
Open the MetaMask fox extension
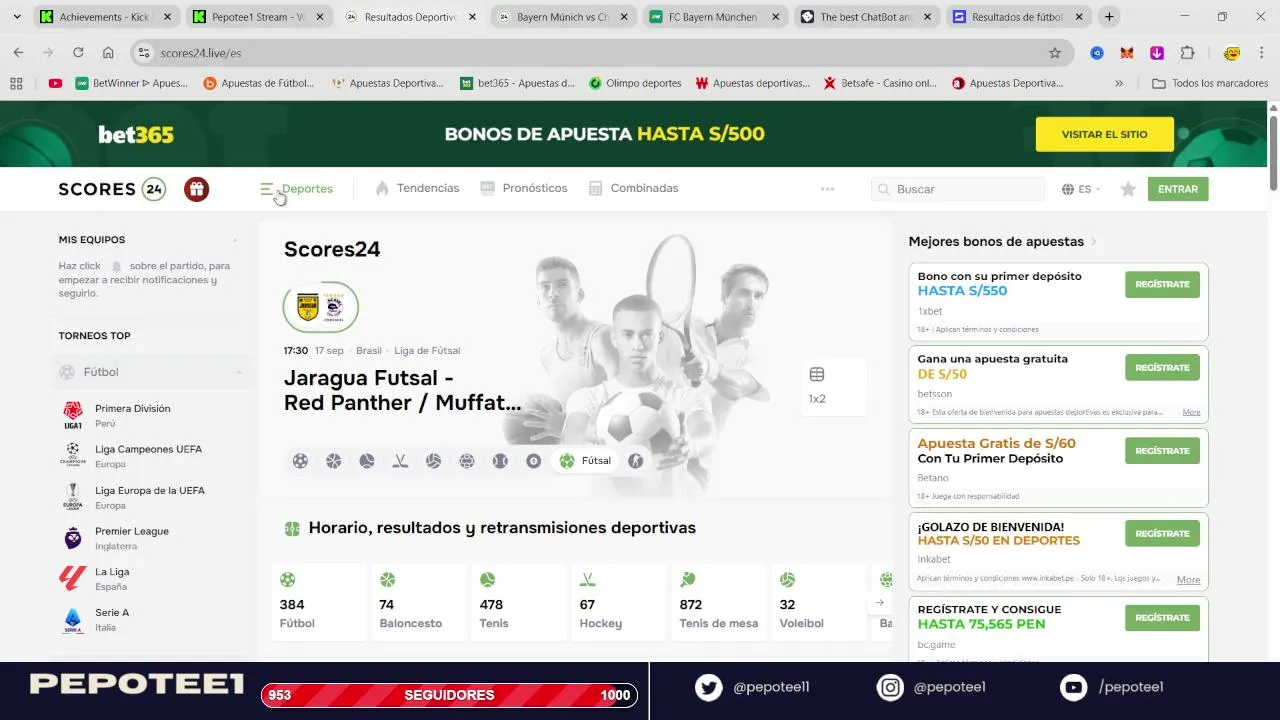coord(1127,53)
